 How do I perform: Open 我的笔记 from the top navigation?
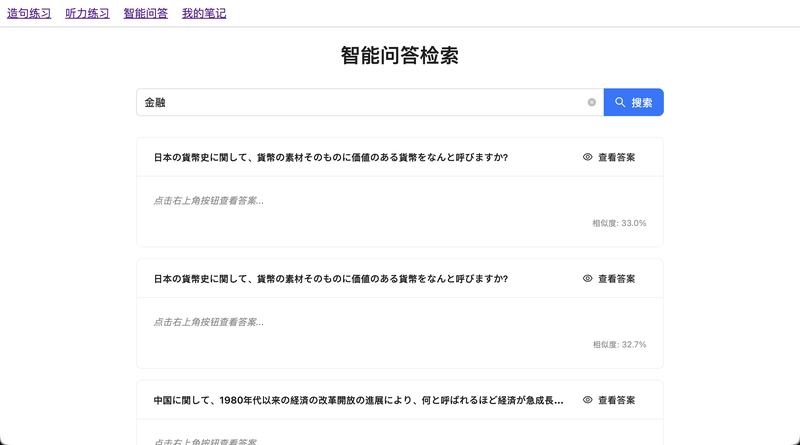click(204, 14)
